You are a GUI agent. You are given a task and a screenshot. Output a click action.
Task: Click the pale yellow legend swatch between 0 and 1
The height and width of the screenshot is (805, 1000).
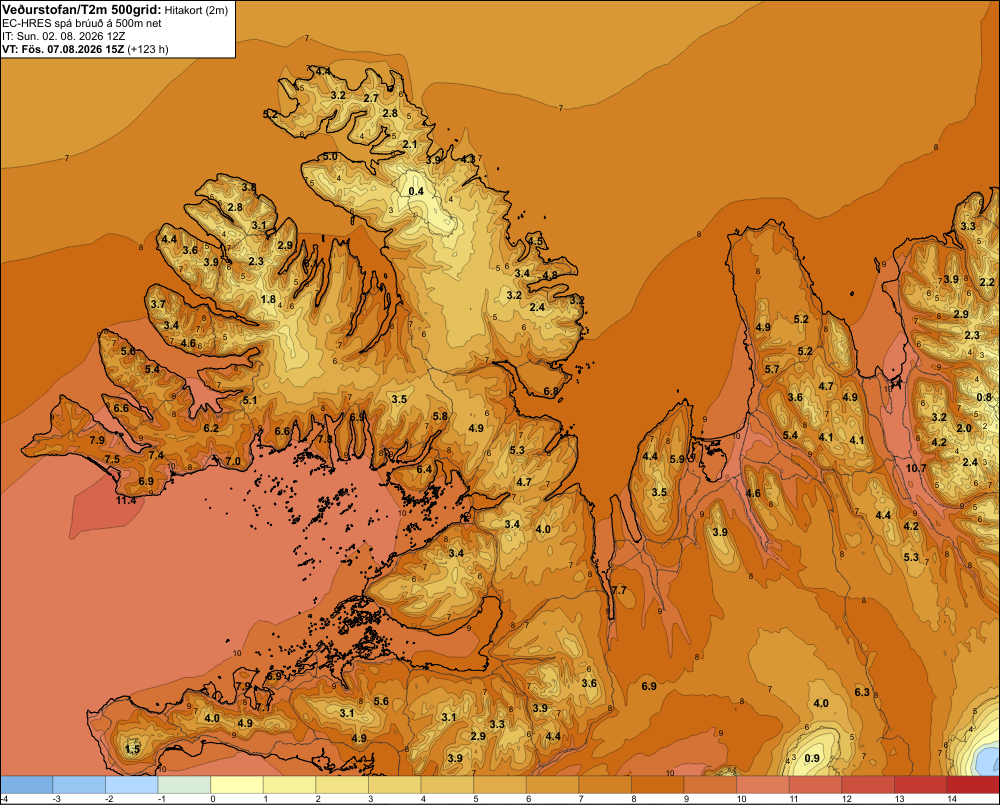pyautogui.click(x=237, y=785)
